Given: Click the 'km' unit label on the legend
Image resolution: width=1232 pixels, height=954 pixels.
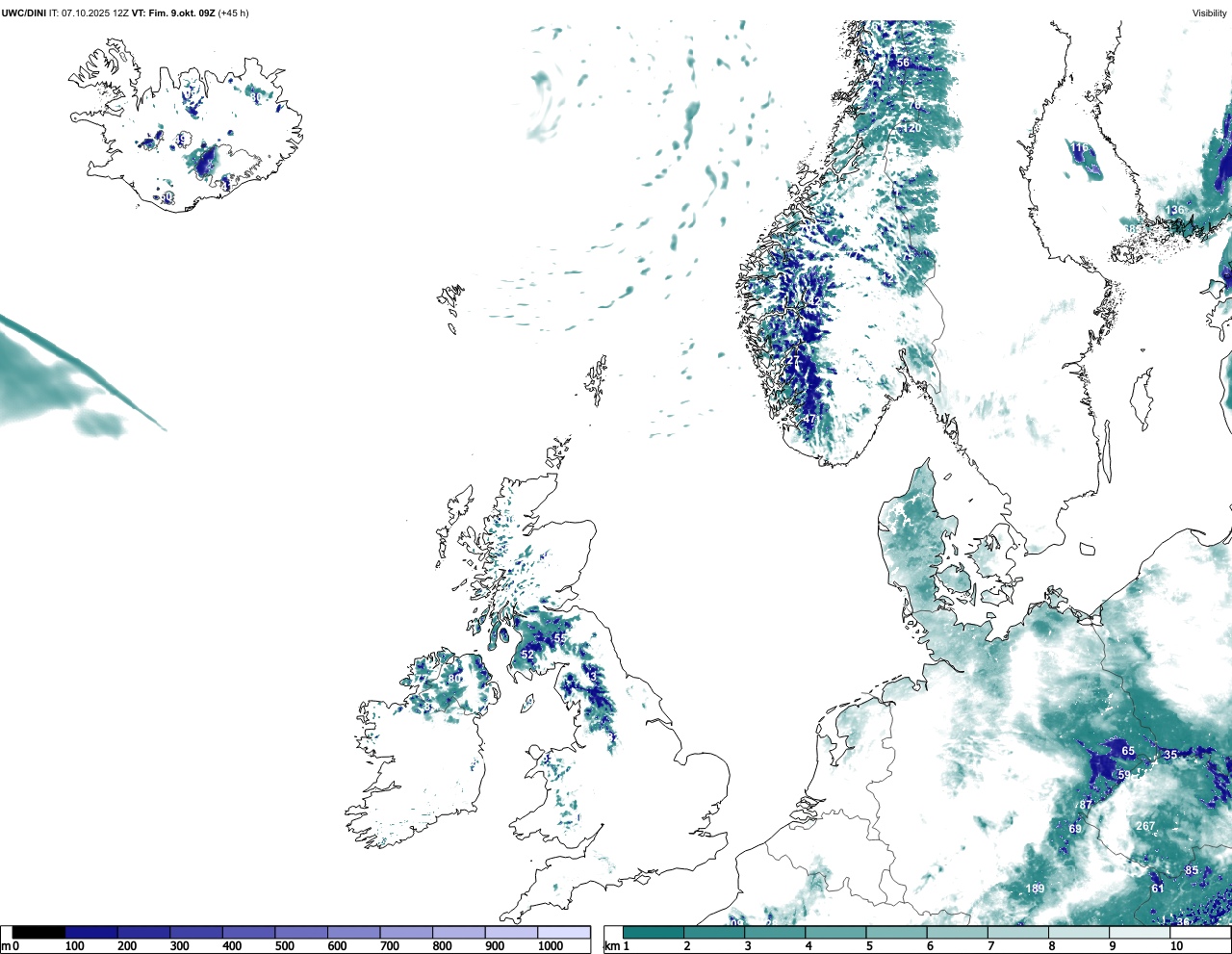Looking at the screenshot, I should point(610,946).
